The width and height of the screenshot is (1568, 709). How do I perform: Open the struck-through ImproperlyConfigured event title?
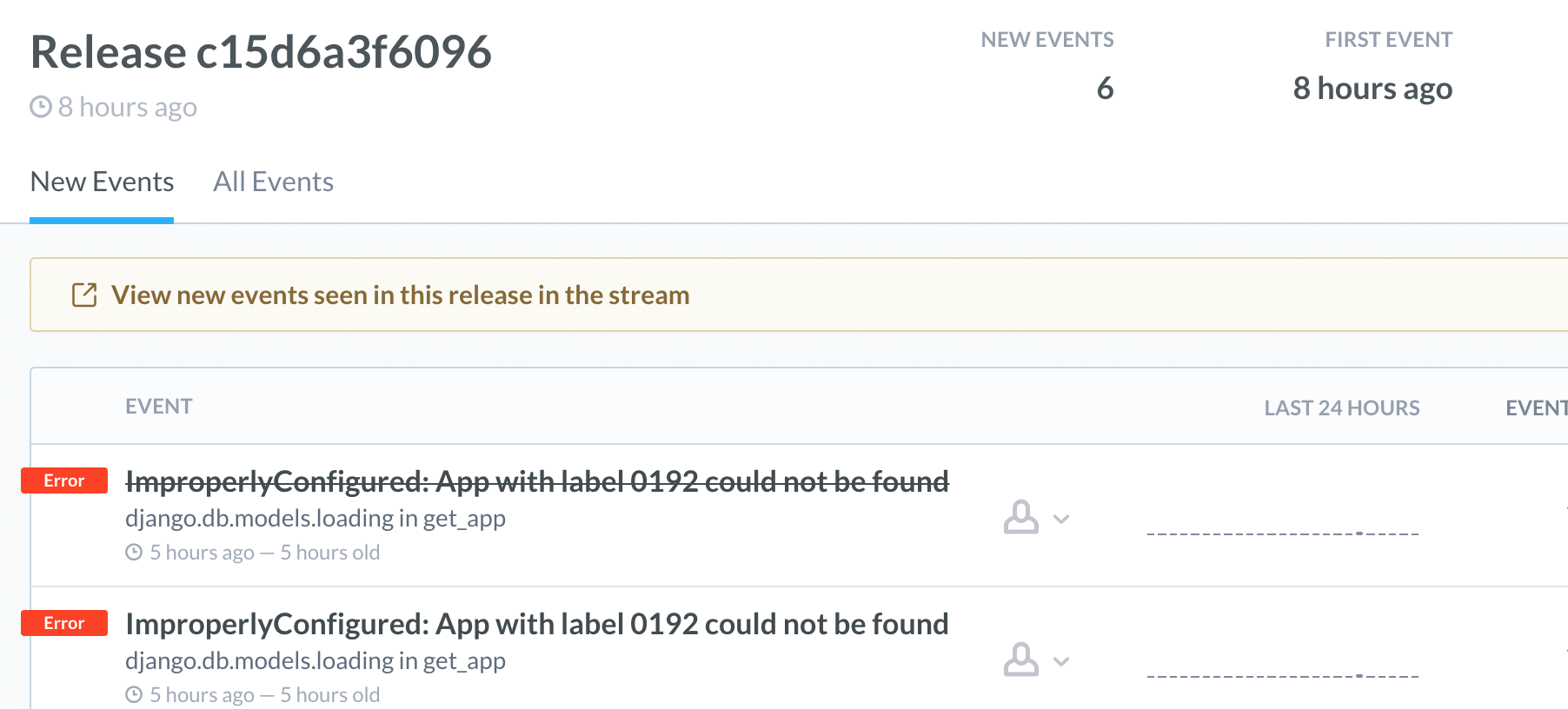[x=536, y=481]
